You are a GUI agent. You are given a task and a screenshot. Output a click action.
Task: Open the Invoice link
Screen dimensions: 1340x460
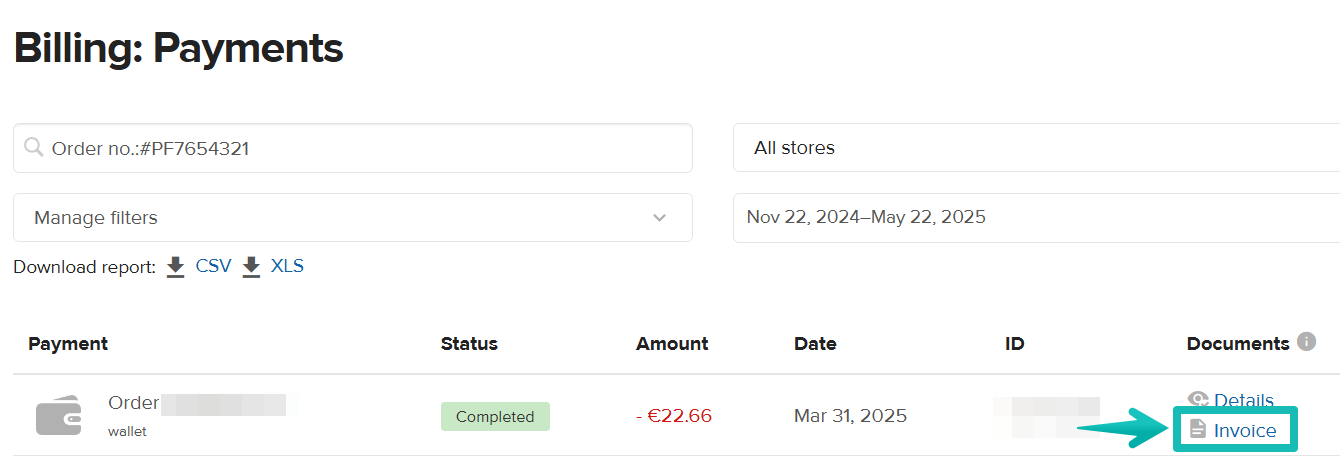coord(1245,430)
